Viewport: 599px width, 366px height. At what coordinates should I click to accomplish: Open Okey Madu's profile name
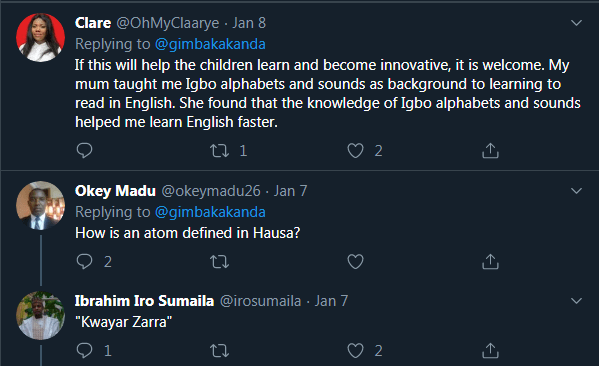pyautogui.click(x=115, y=191)
